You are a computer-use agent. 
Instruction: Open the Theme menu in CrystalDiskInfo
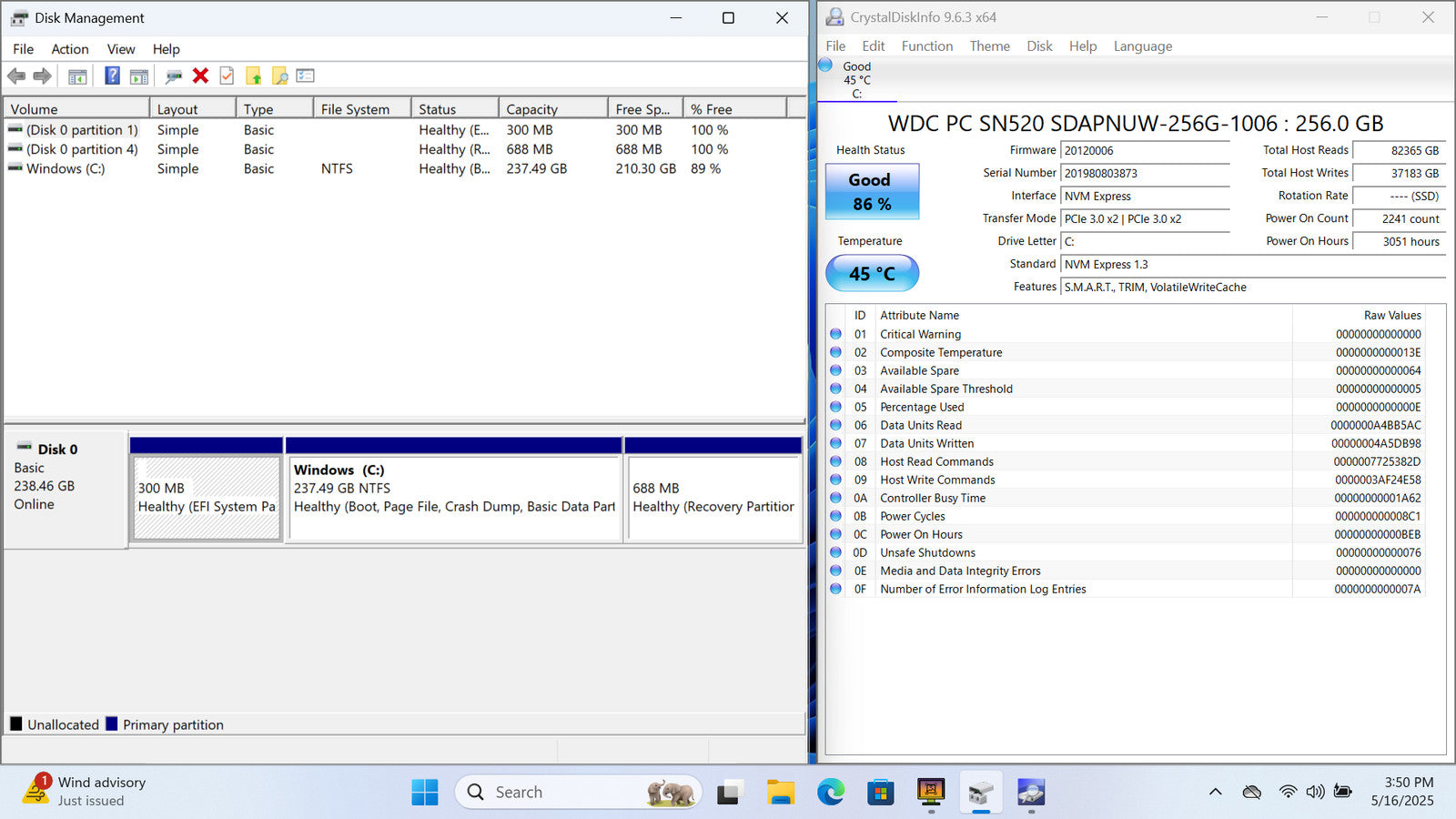pos(989,46)
